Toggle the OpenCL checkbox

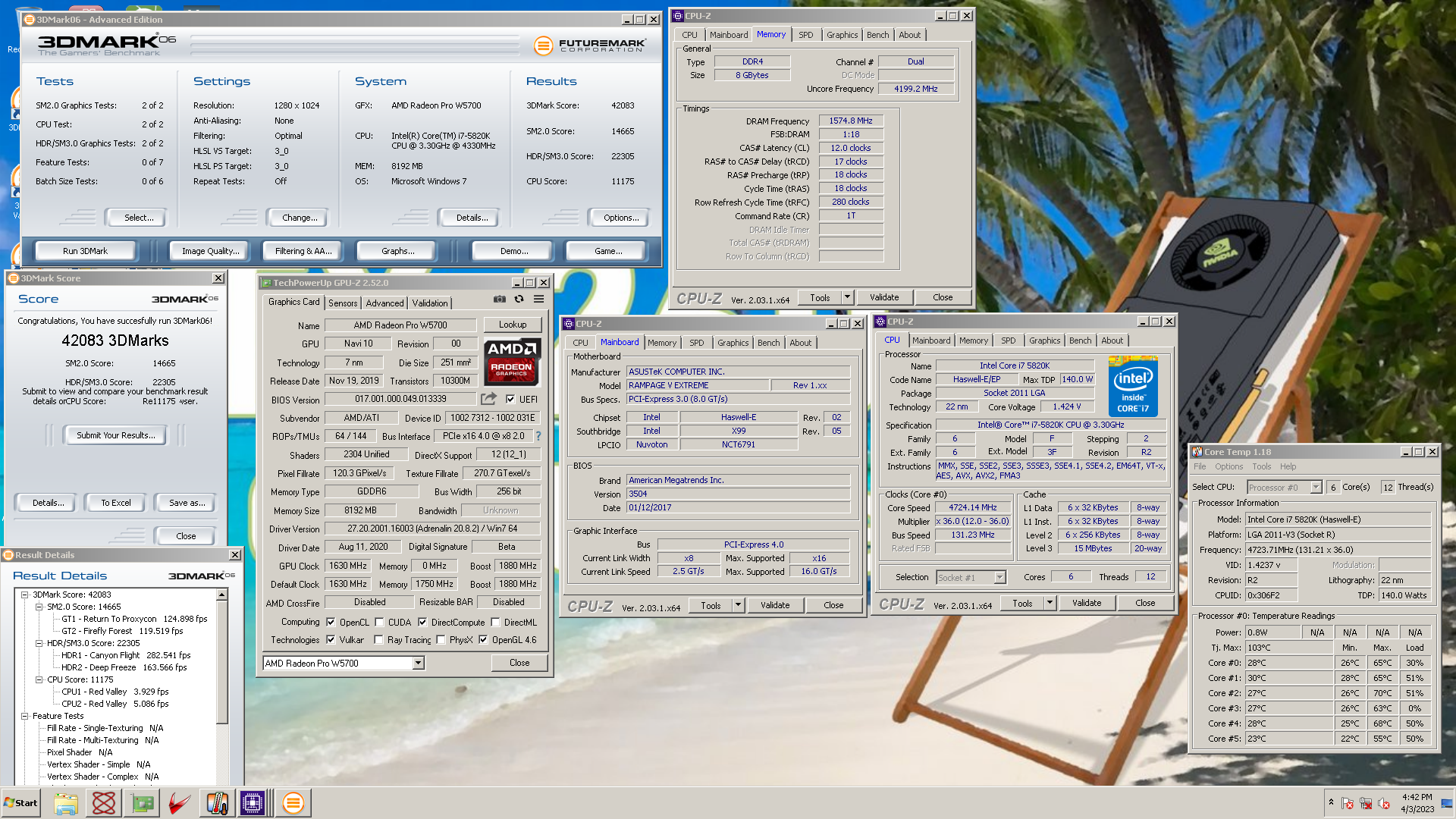(331, 623)
